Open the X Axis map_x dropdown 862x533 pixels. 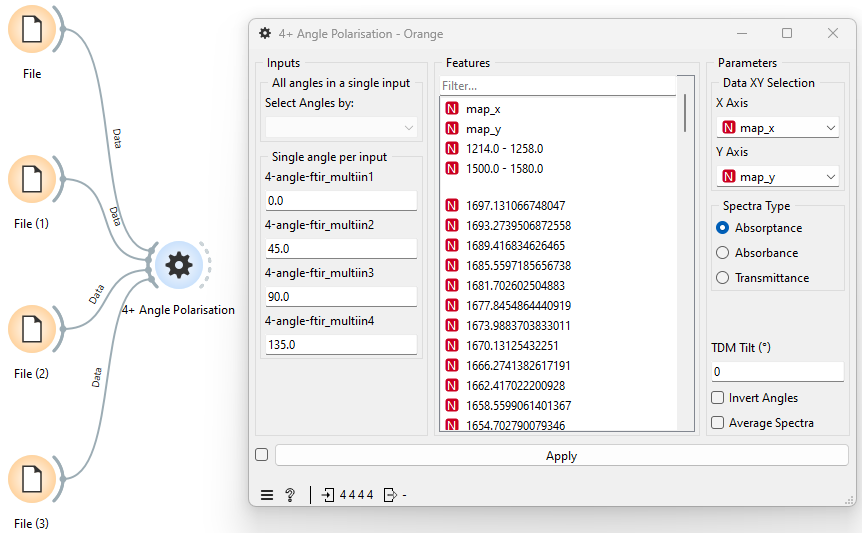(778, 128)
